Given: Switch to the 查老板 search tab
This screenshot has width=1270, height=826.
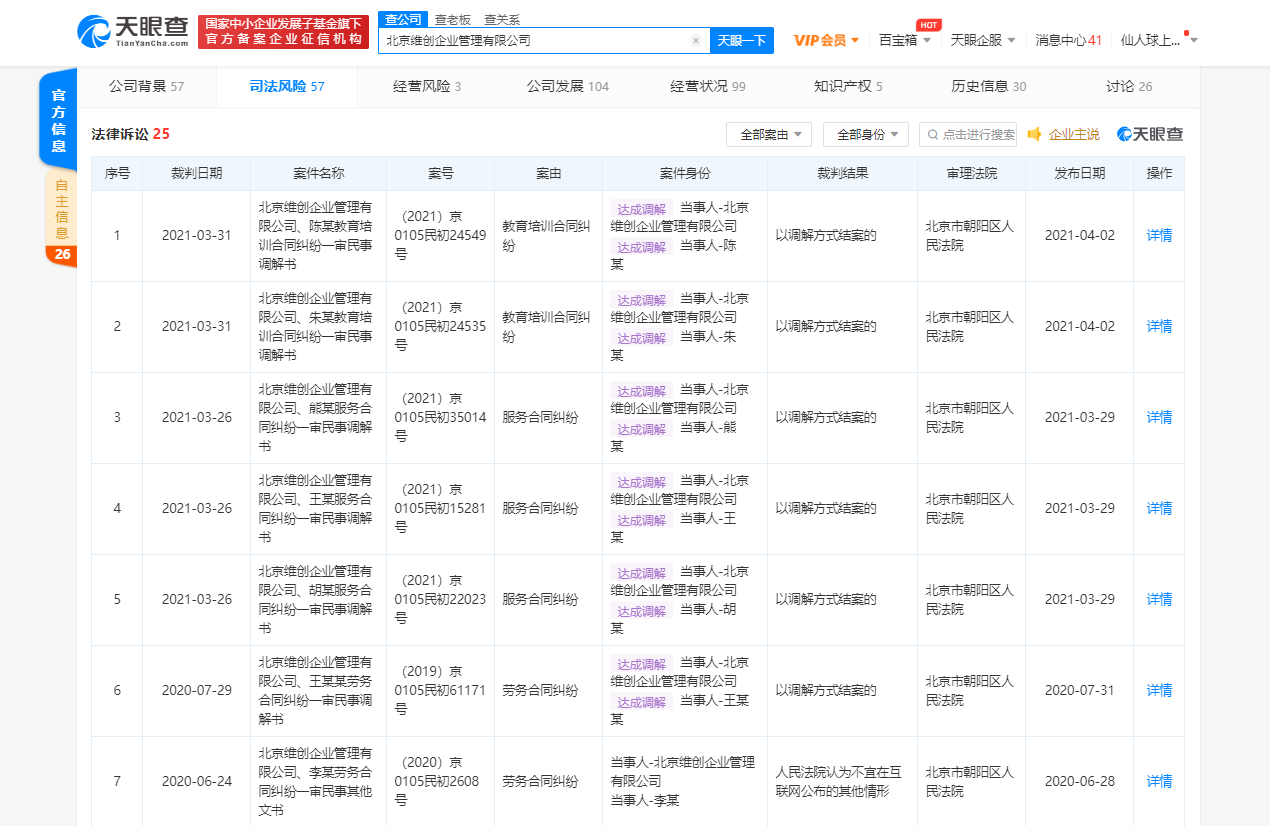Looking at the screenshot, I should [453, 19].
